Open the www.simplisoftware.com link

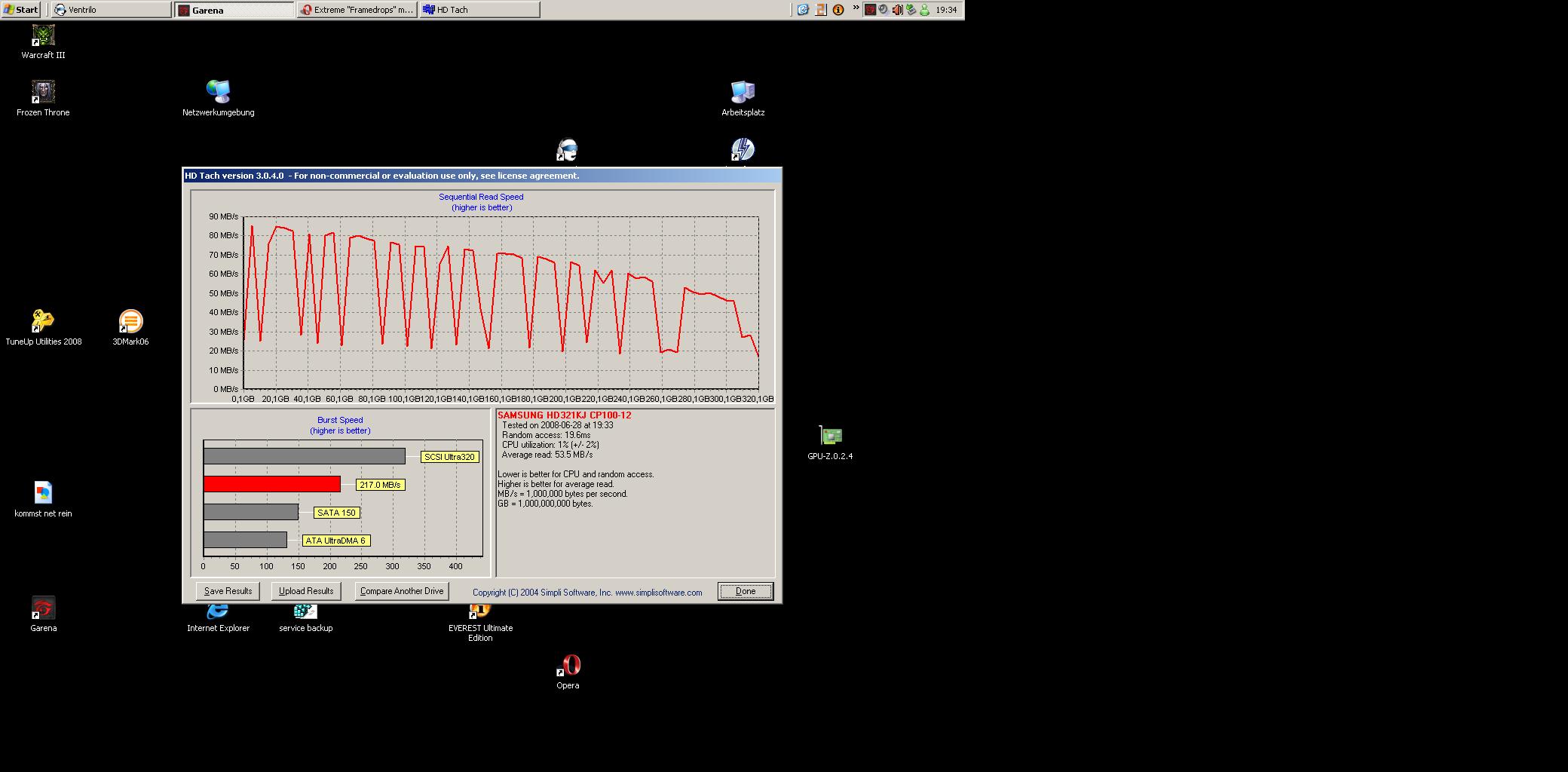click(659, 593)
